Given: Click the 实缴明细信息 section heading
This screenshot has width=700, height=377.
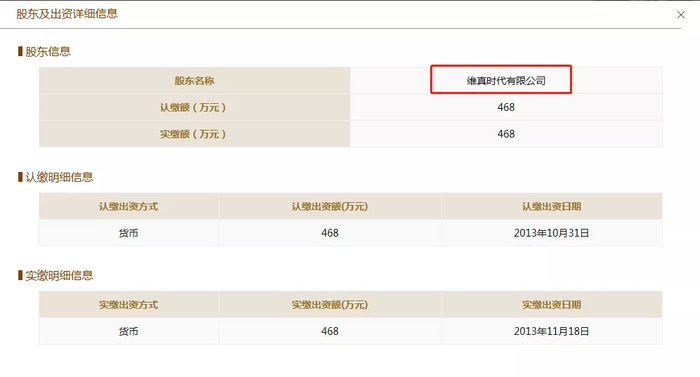Looking at the screenshot, I should (59, 276).
